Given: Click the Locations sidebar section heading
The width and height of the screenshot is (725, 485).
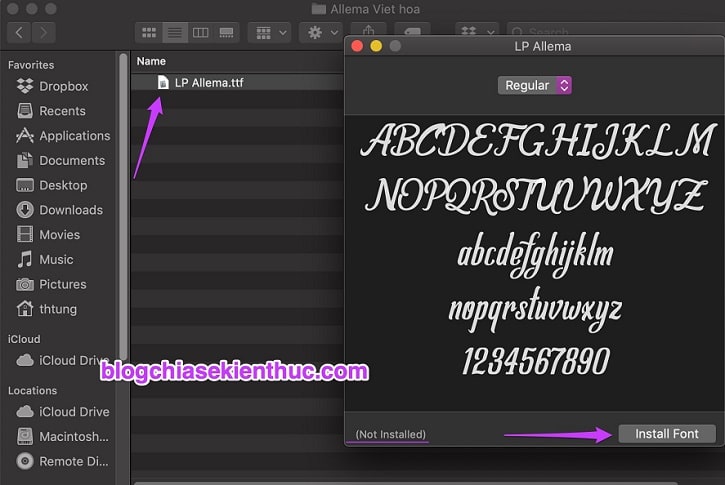Looking at the screenshot, I should point(32,390).
